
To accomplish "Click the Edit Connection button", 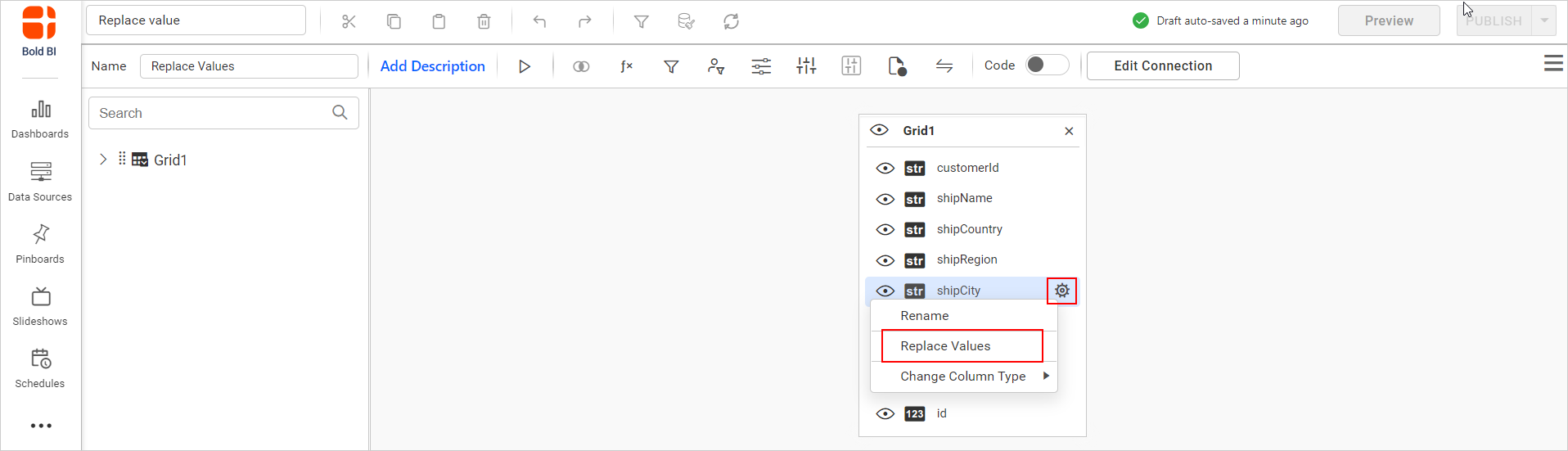I will (x=1162, y=66).
